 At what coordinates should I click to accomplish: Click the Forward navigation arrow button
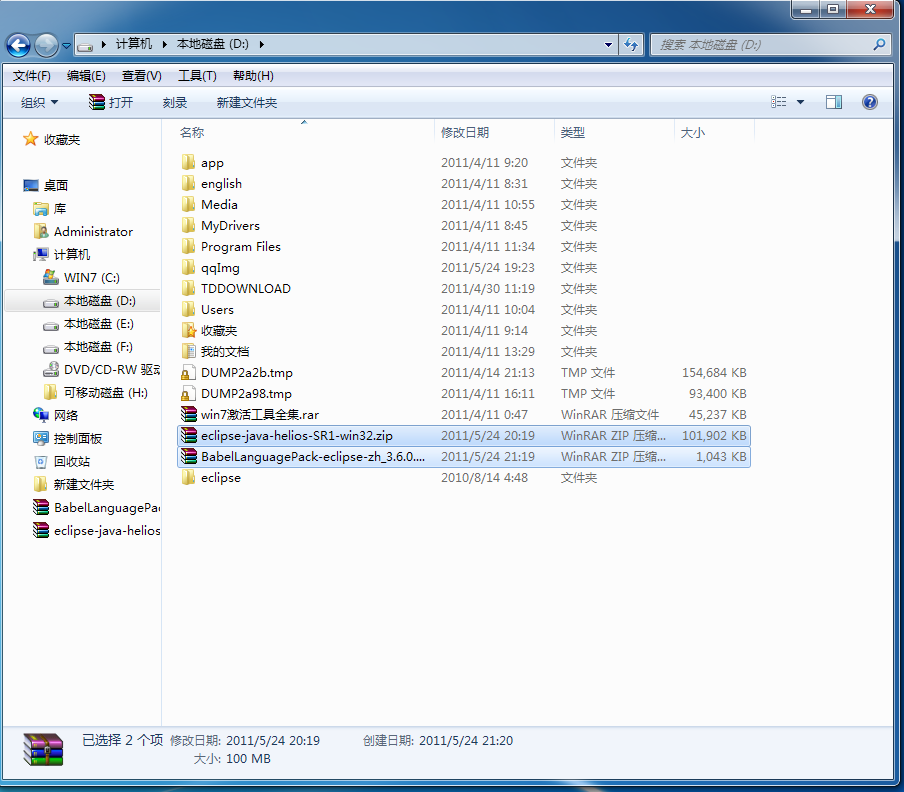(x=46, y=45)
